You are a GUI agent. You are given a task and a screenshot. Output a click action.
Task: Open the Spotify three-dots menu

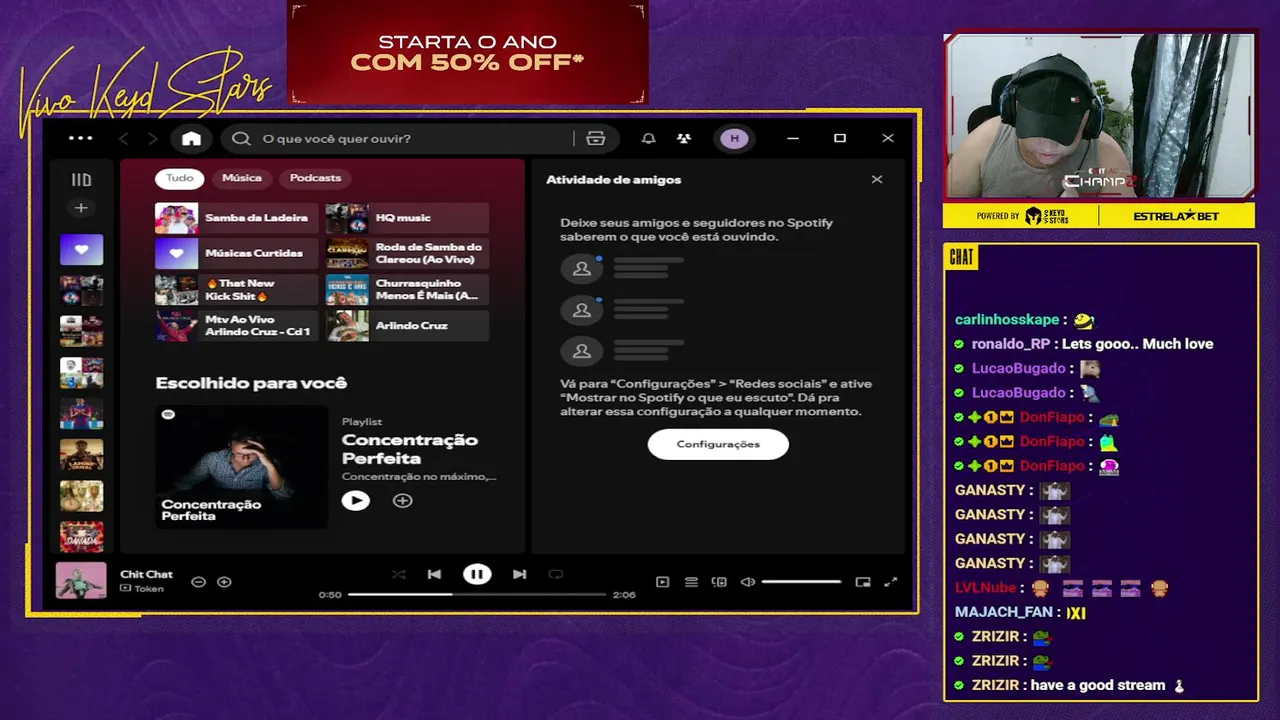[x=80, y=138]
